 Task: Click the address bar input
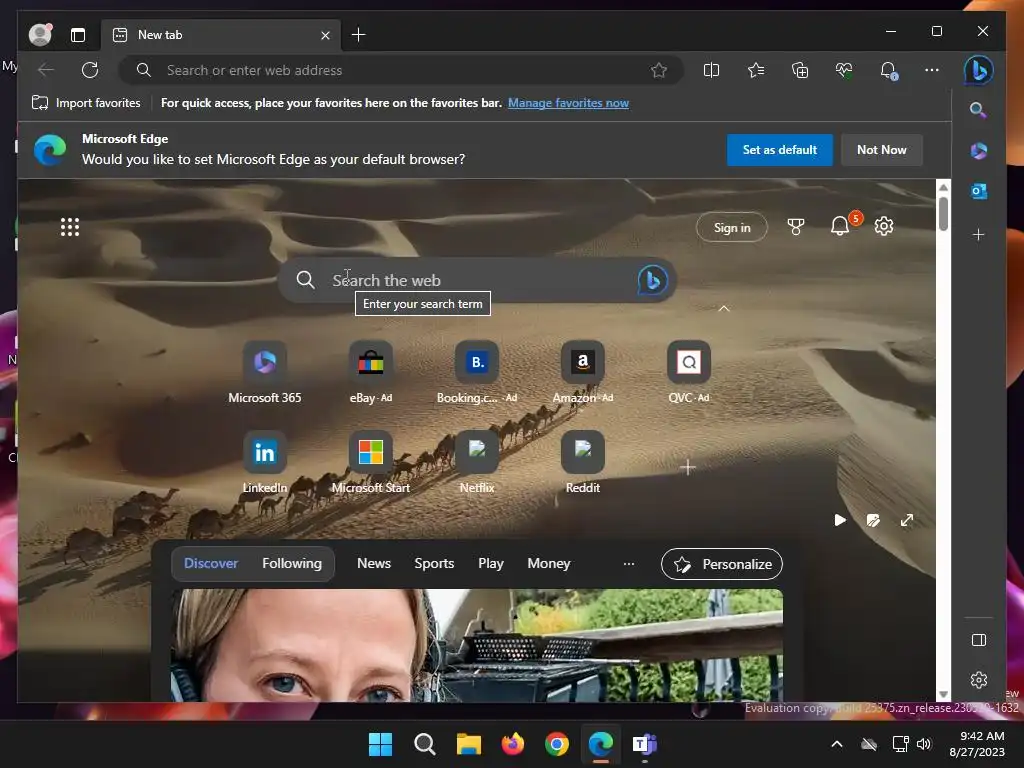tap(402, 70)
